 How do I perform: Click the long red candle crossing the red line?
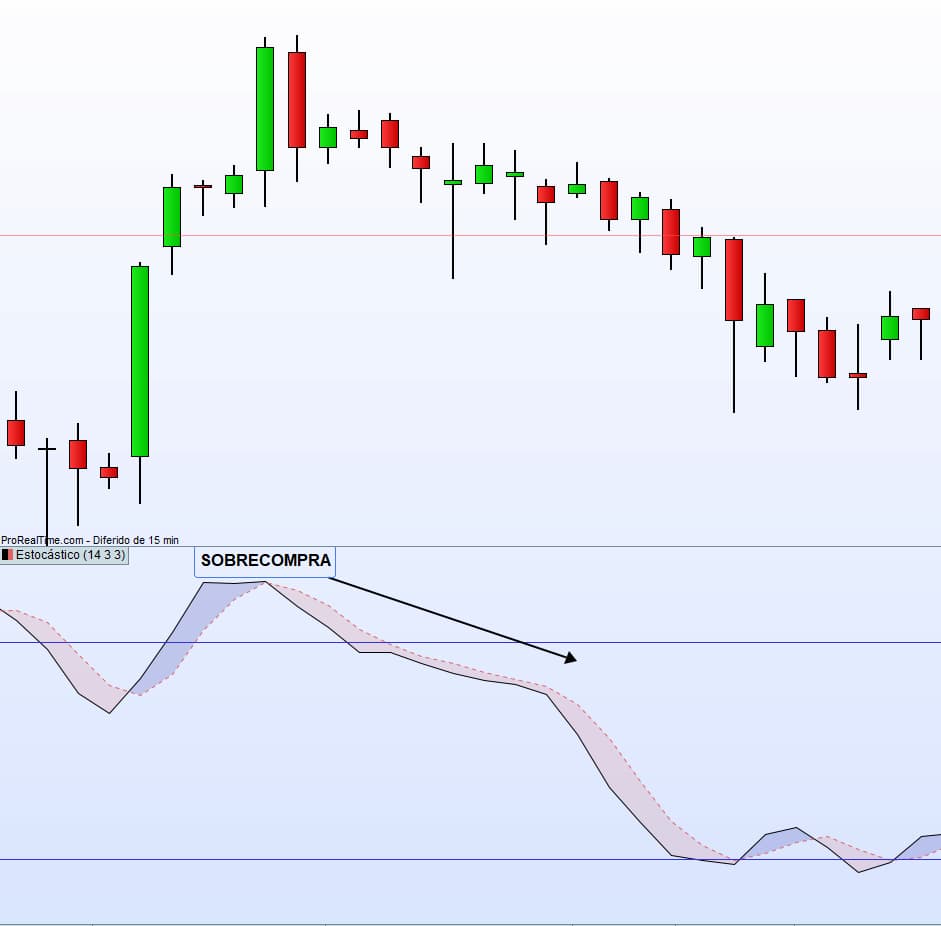(x=734, y=280)
